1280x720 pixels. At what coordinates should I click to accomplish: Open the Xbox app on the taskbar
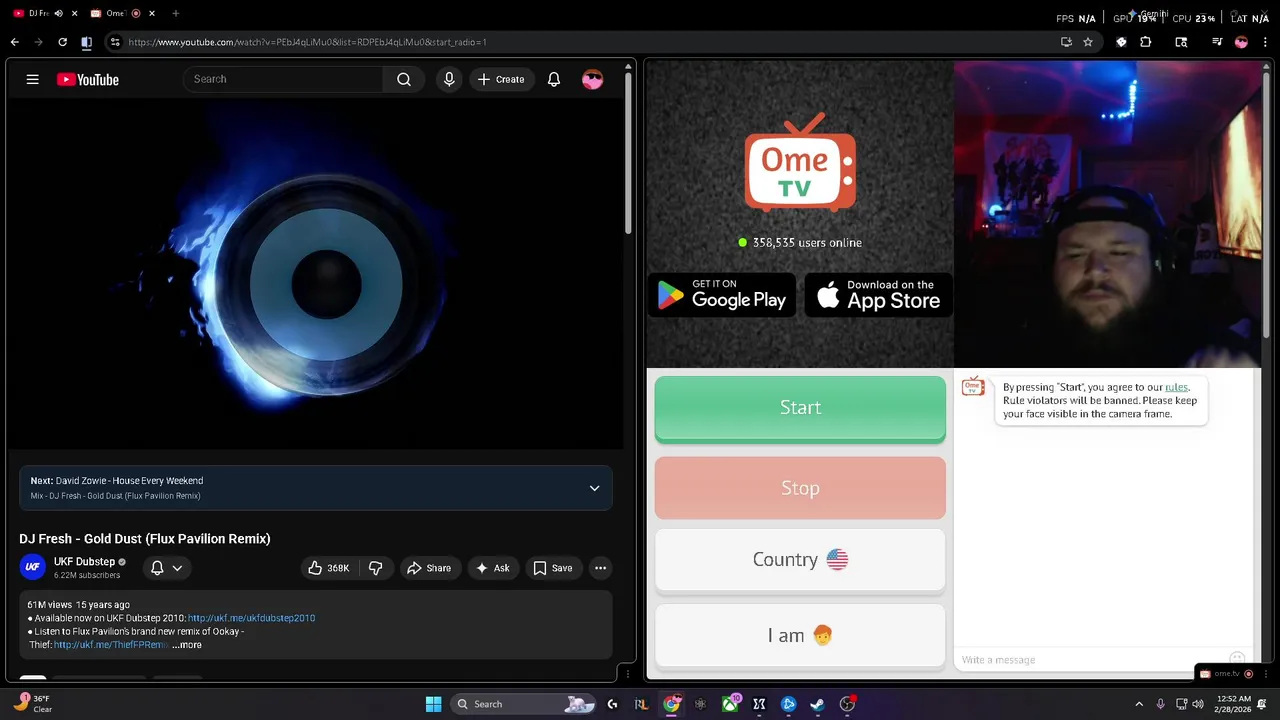click(x=730, y=704)
